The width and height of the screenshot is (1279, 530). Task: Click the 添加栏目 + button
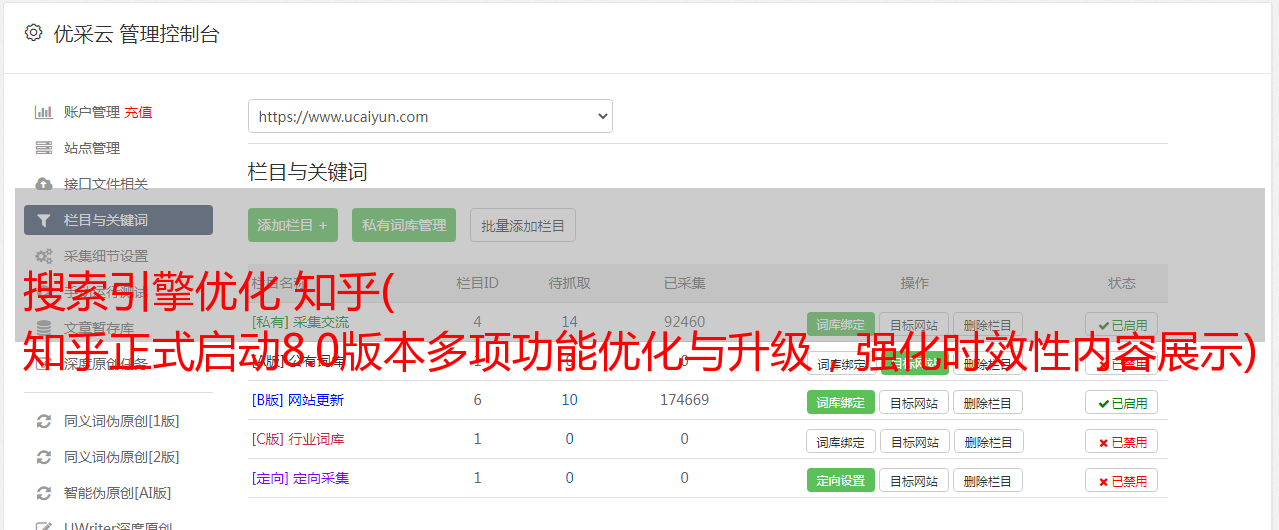(x=293, y=225)
